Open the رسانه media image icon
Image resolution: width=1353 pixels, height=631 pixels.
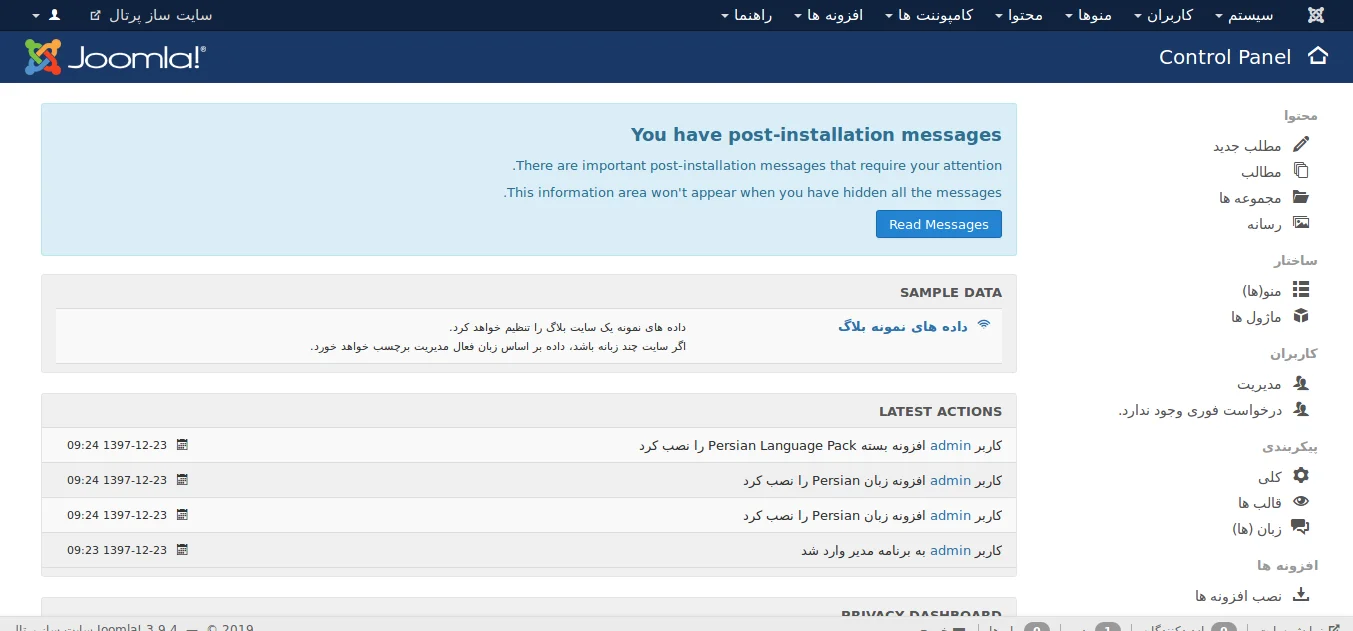coord(1300,223)
